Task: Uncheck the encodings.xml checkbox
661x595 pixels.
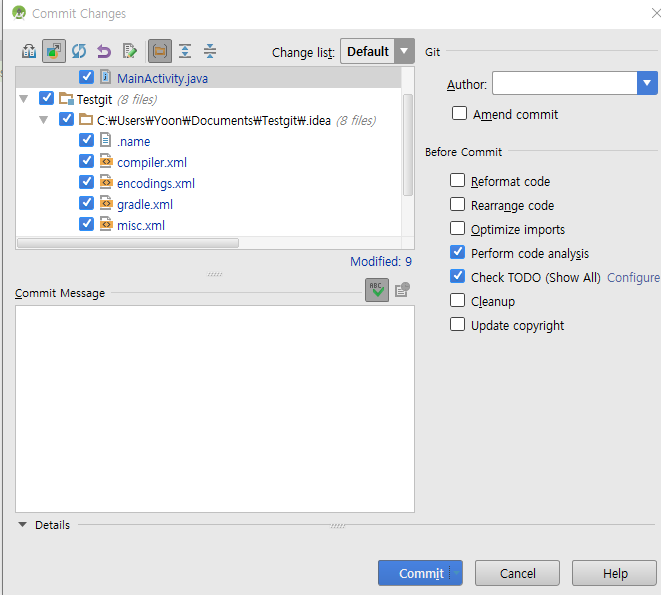Action: tap(86, 182)
